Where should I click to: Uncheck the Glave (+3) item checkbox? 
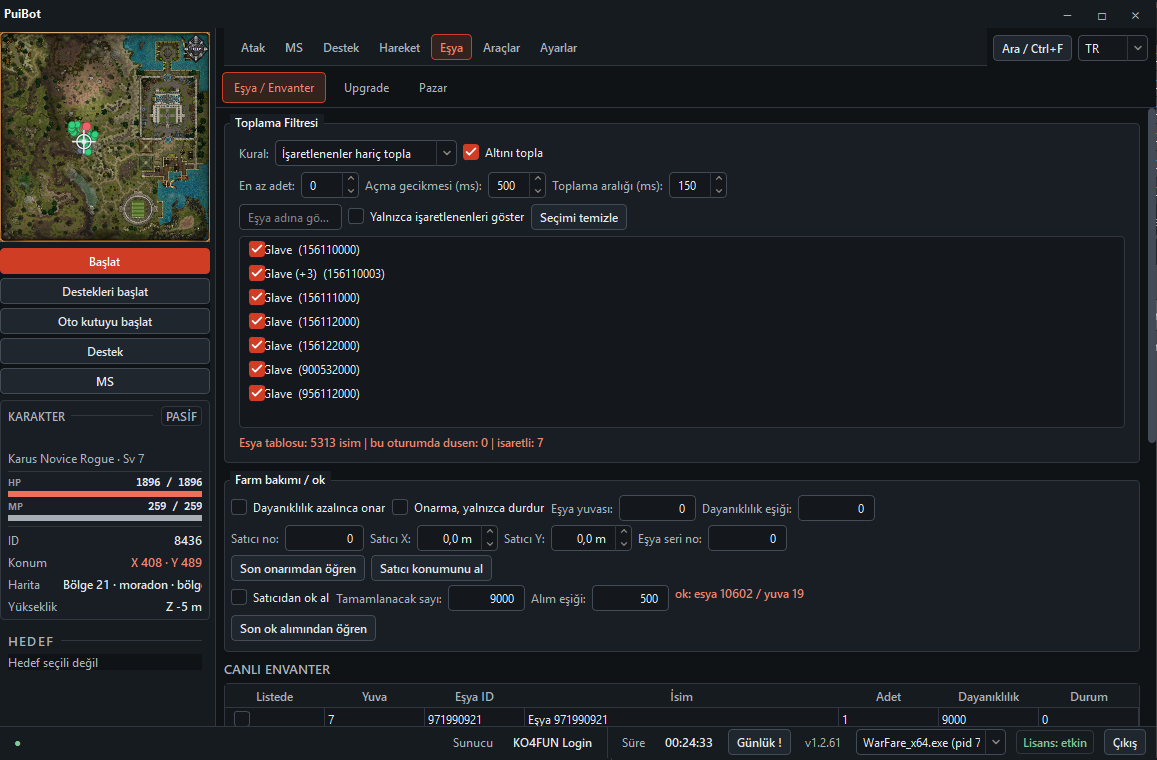257,273
